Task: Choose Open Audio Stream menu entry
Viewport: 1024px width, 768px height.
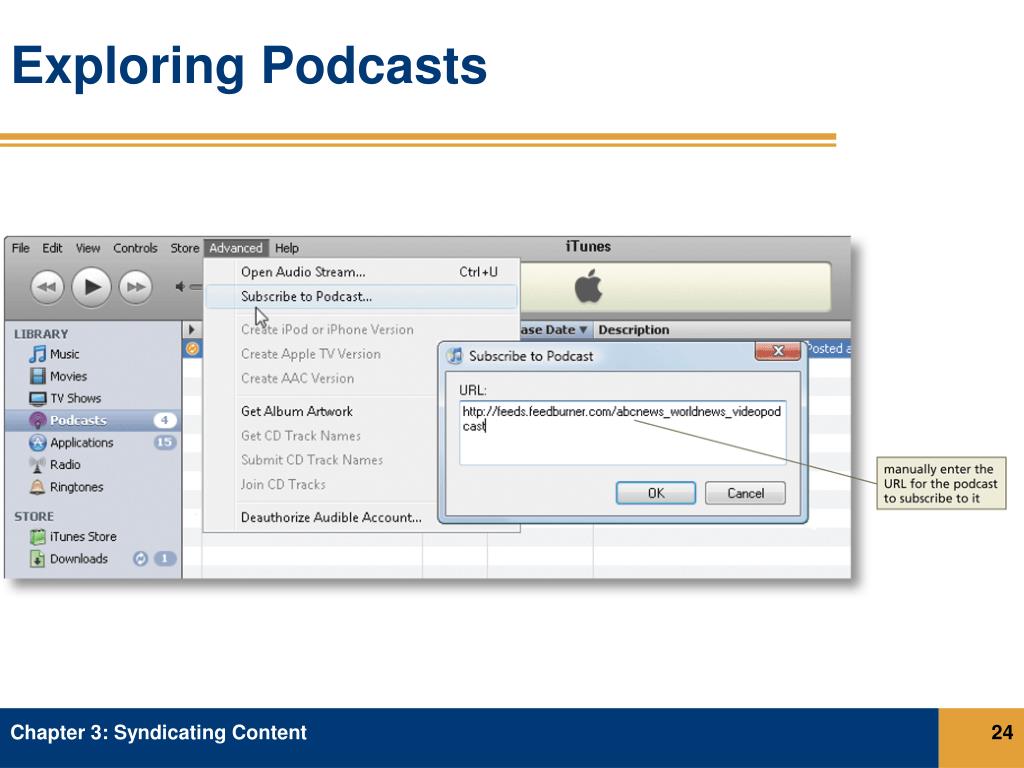Action: coord(362,272)
